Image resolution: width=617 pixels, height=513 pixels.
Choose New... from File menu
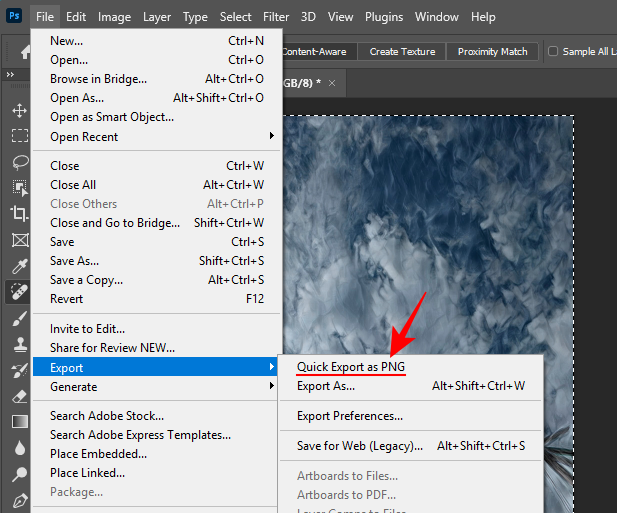coord(157,41)
